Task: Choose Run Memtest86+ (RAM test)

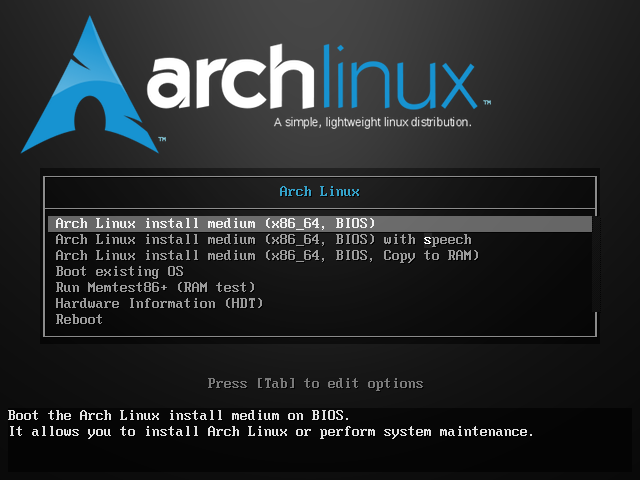Action: pyautogui.click(x=320, y=287)
